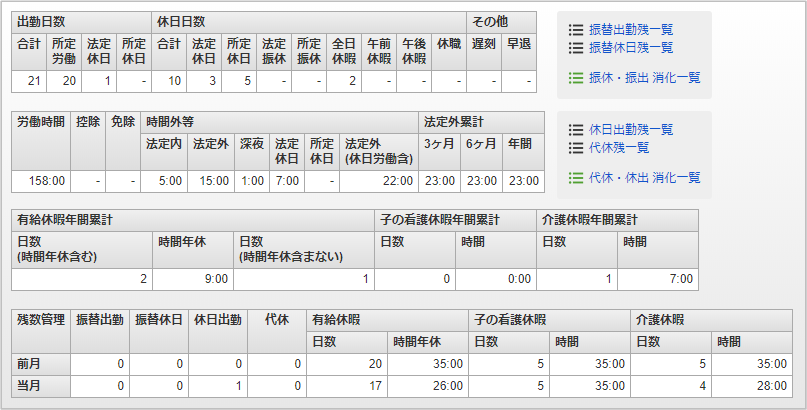This screenshot has height=410, width=807.
Task: Select the 法定外 value 15:00
Action: 210,182
